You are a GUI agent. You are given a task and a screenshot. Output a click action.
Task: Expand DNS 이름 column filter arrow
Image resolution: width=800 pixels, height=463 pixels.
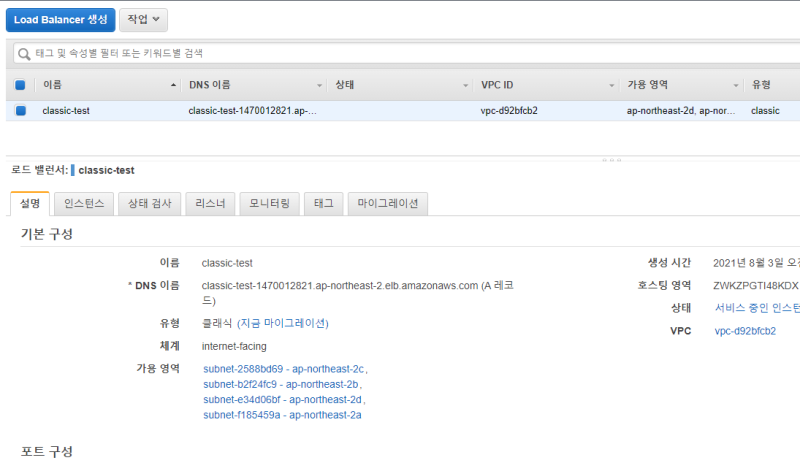(x=320, y=85)
